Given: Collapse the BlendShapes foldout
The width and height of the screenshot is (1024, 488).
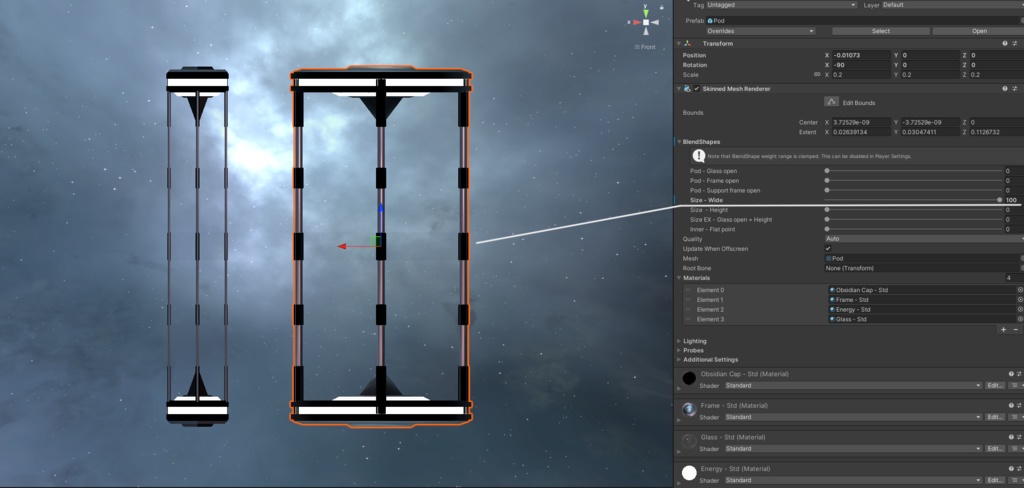Looking at the screenshot, I should [679, 142].
